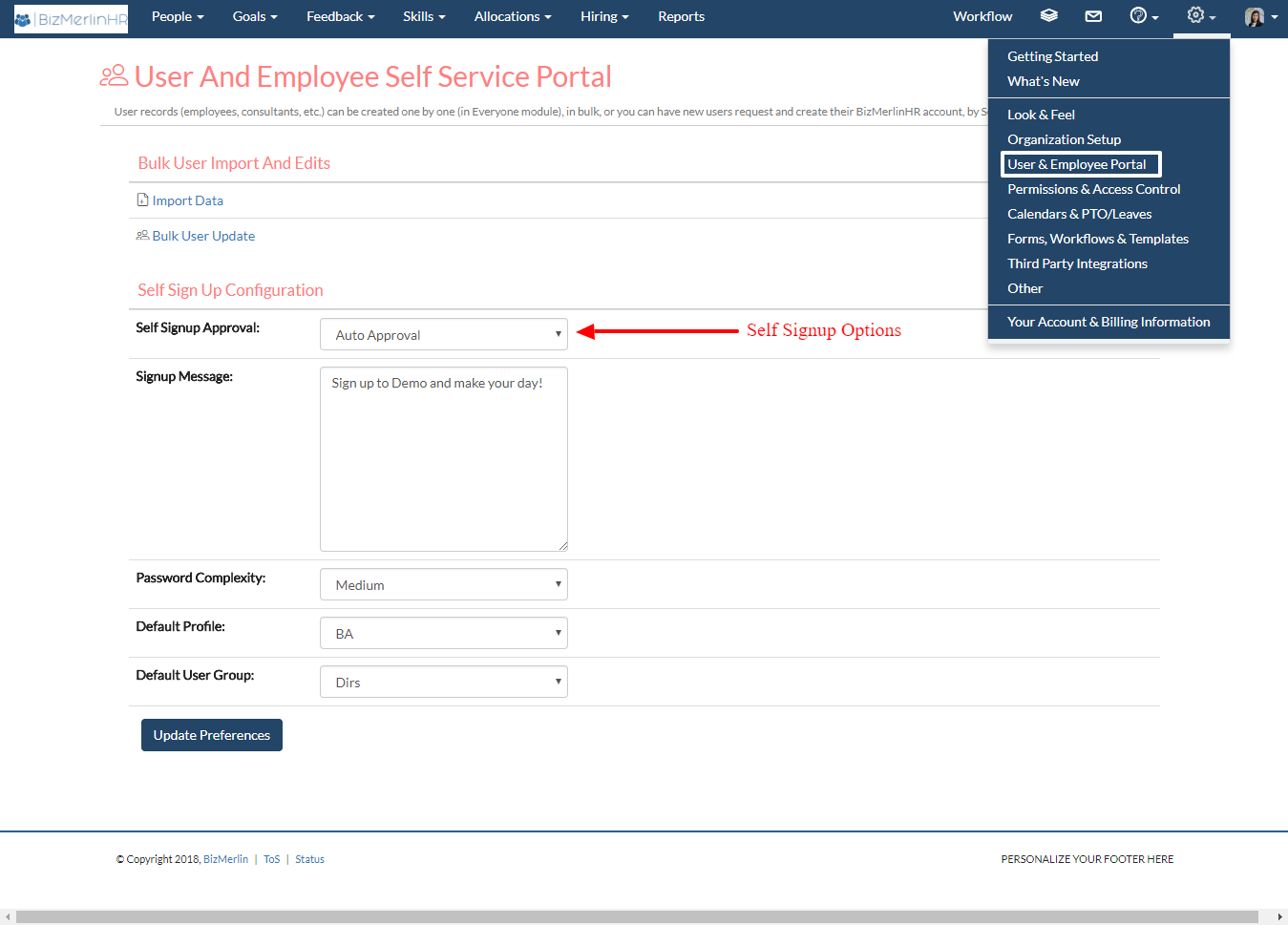Open the Default User Group dropdown
This screenshot has height=925, width=1288.
[443, 681]
